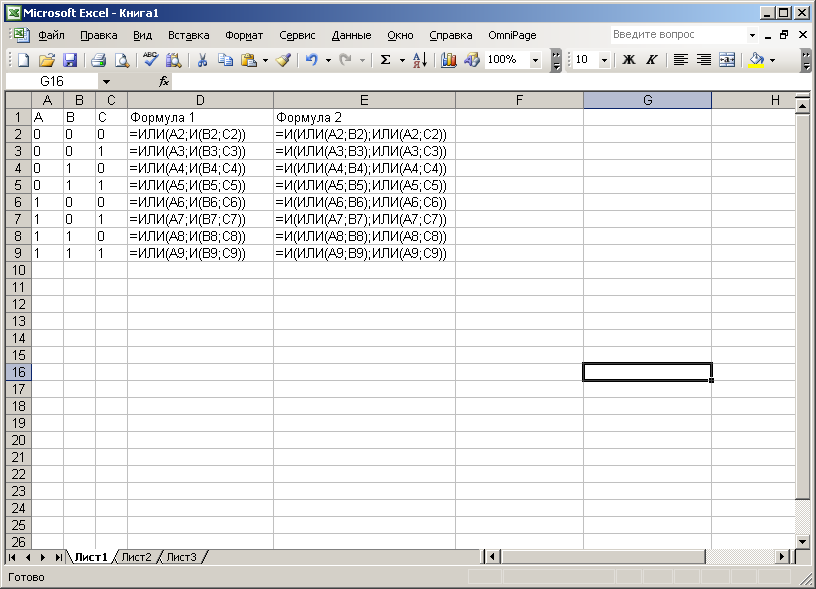Viewport: 816px width, 589px height.
Task: Open the Вид menu
Action: click(x=142, y=35)
